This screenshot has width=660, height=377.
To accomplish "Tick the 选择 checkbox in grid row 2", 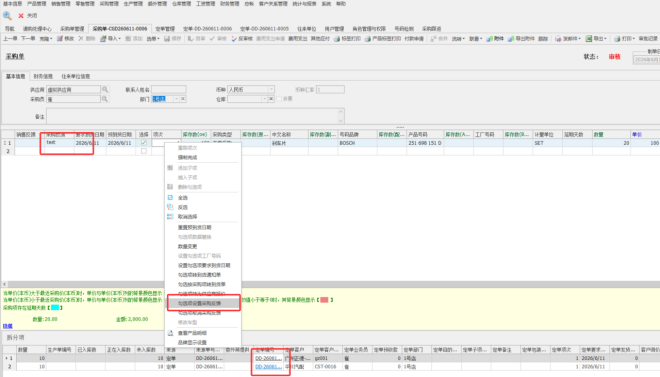I will (144, 151).
